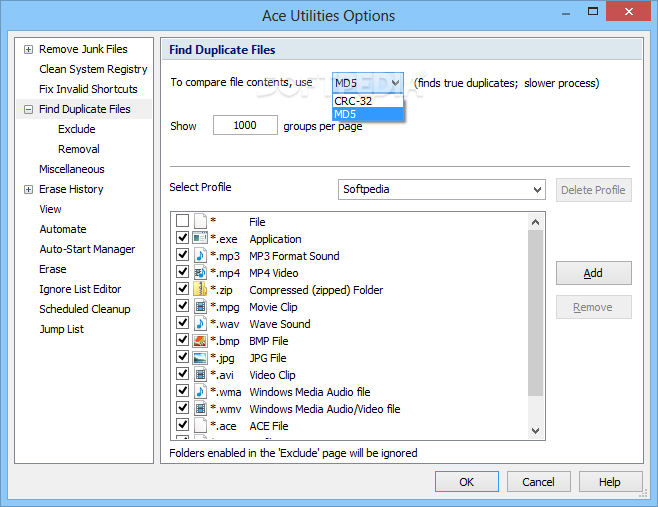Open Help for the options dialog
This screenshot has height=507, width=658.
610,481
